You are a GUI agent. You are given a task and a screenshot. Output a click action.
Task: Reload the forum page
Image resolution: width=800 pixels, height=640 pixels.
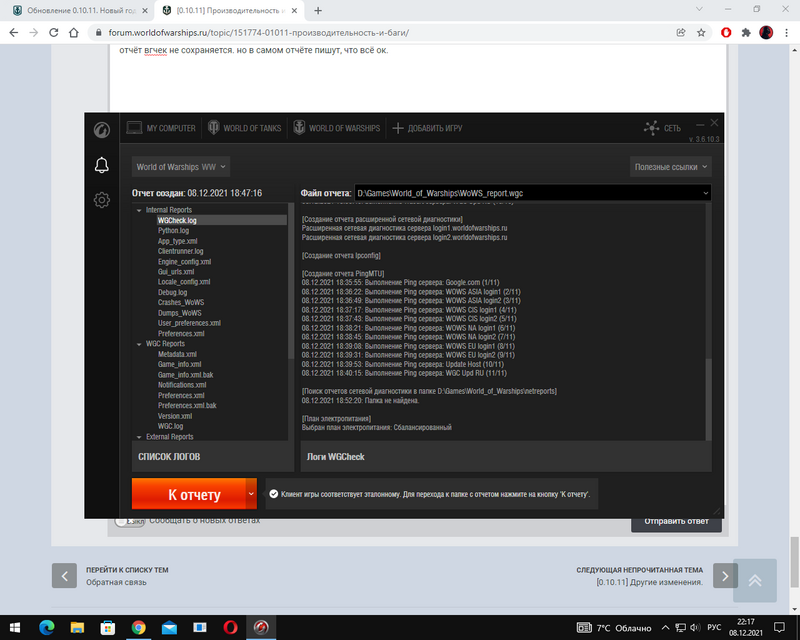click(53, 33)
